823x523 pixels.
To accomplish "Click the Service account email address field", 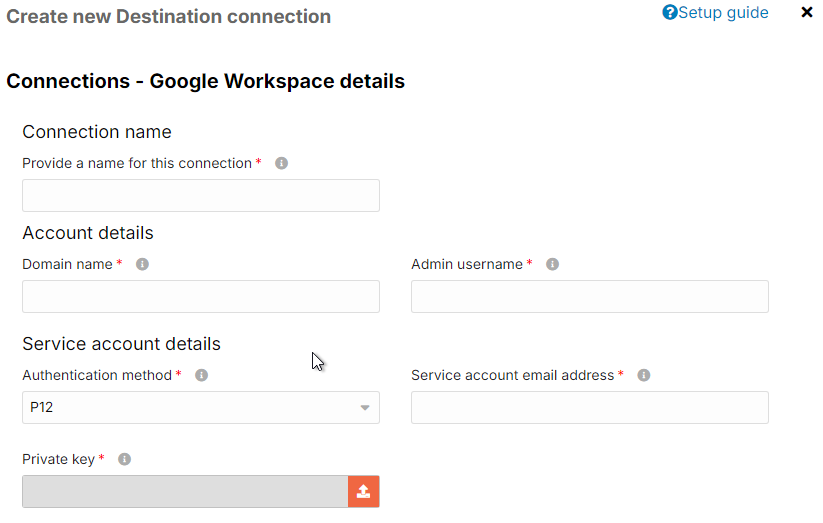I will point(589,408).
